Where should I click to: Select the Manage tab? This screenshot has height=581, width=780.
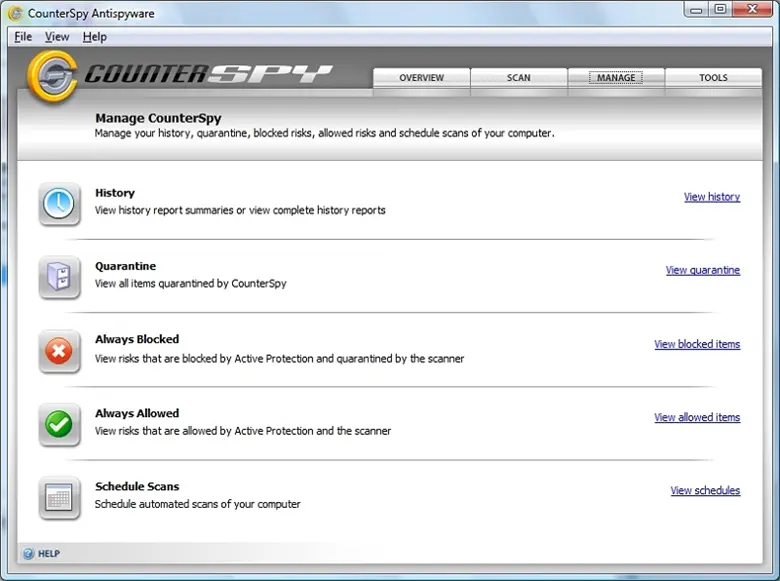click(616, 78)
